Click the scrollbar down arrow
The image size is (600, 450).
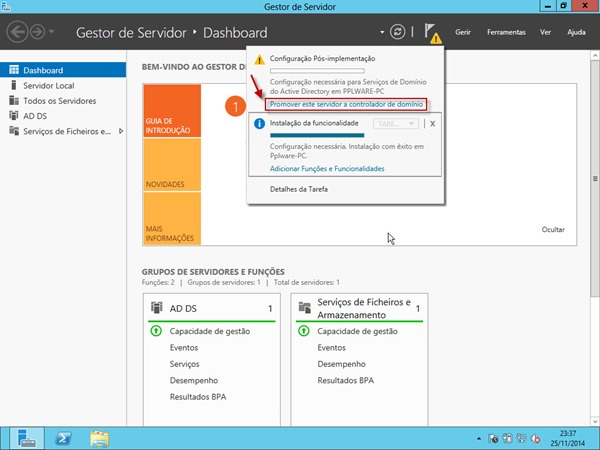(x=595, y=422)
